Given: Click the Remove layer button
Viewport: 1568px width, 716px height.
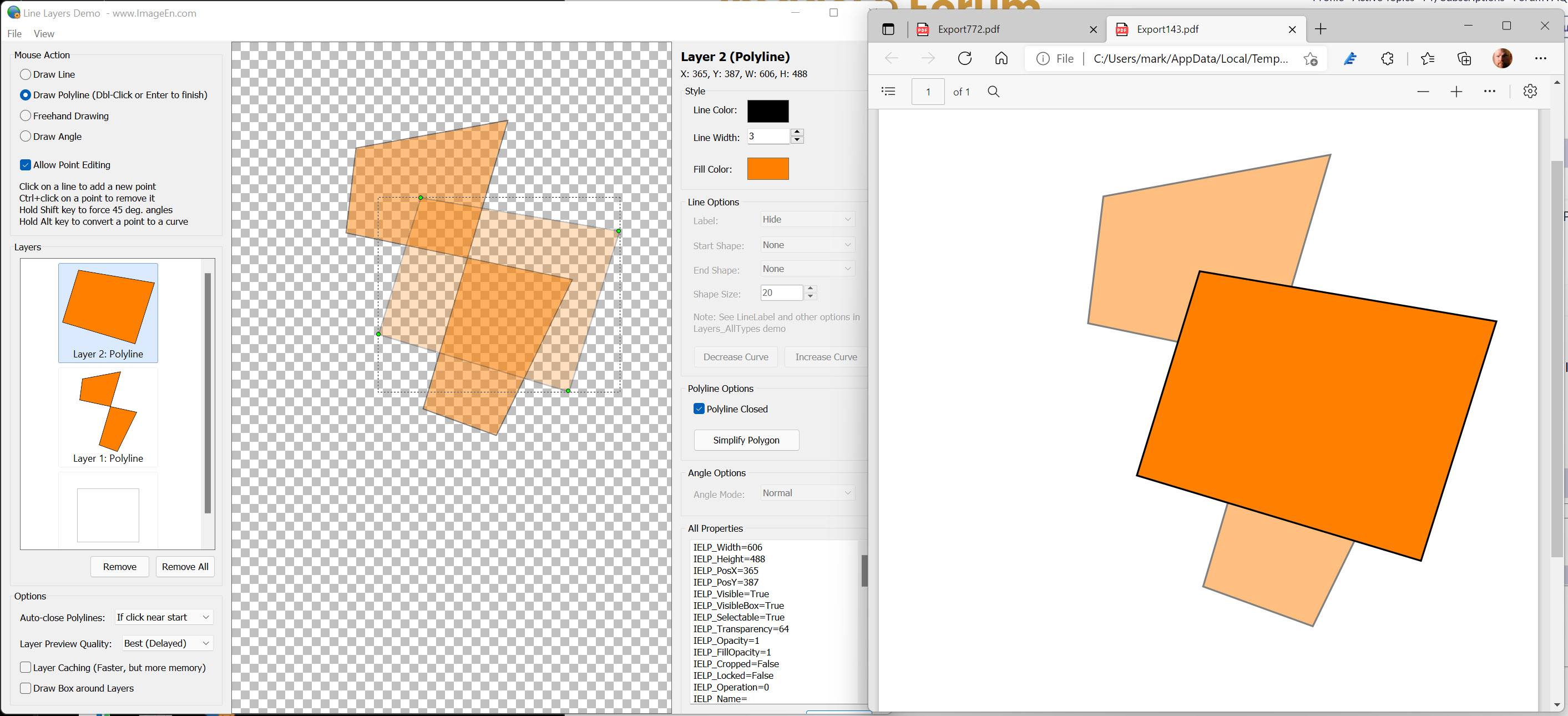Looking at the screenshot, I should [120, 566].
